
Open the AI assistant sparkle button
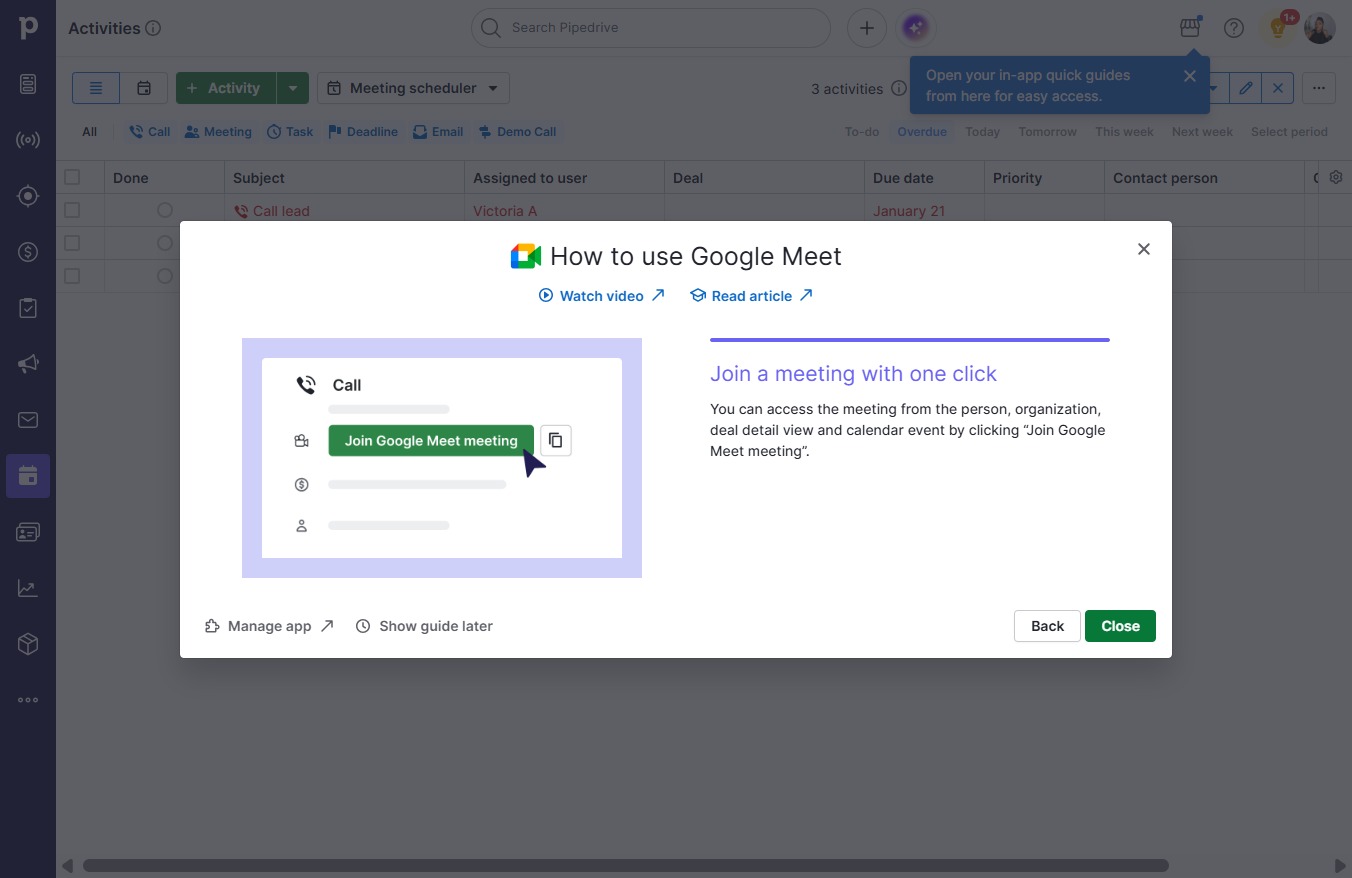point(916,28)
